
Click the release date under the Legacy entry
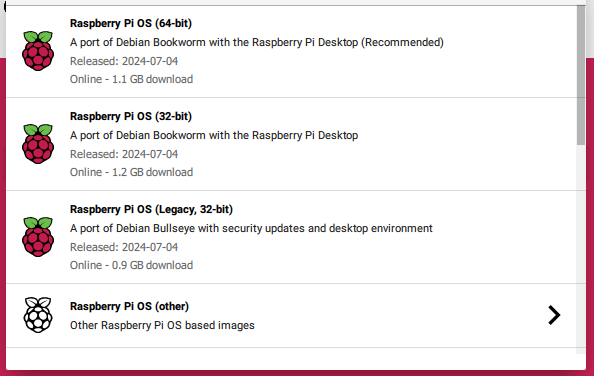[124, 247]
